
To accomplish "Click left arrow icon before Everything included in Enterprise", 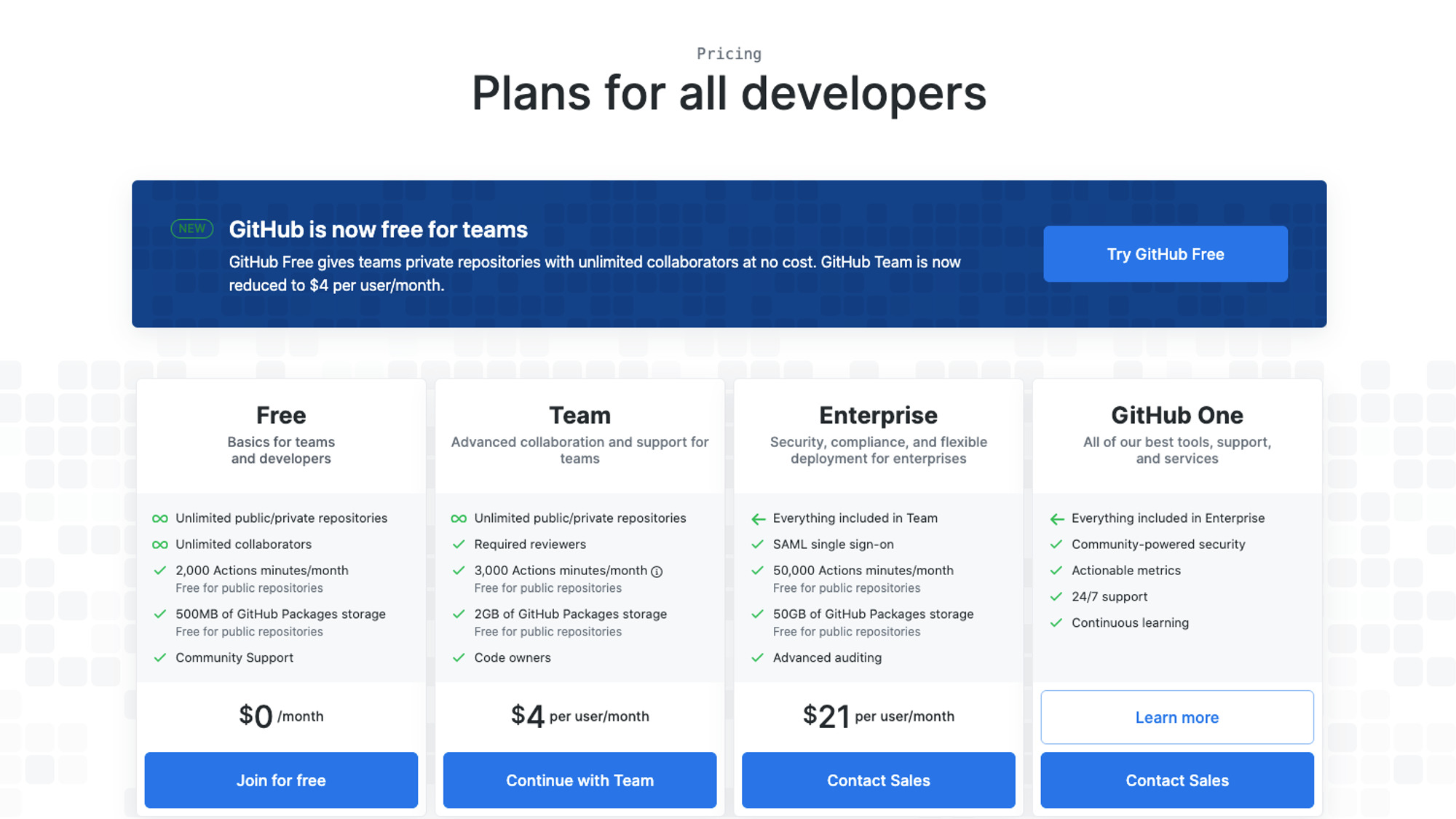I will click(1057, 519).
